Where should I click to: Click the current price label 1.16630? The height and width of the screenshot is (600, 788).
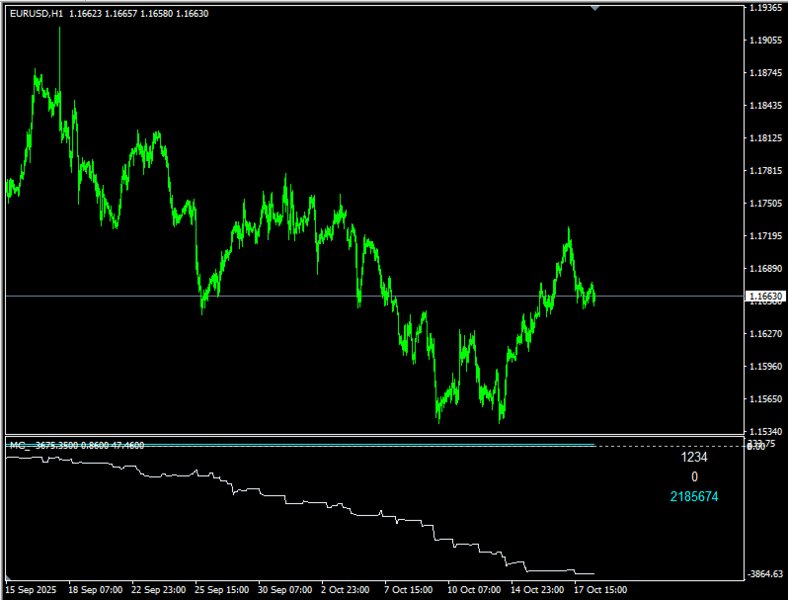(x=765, y=296)
